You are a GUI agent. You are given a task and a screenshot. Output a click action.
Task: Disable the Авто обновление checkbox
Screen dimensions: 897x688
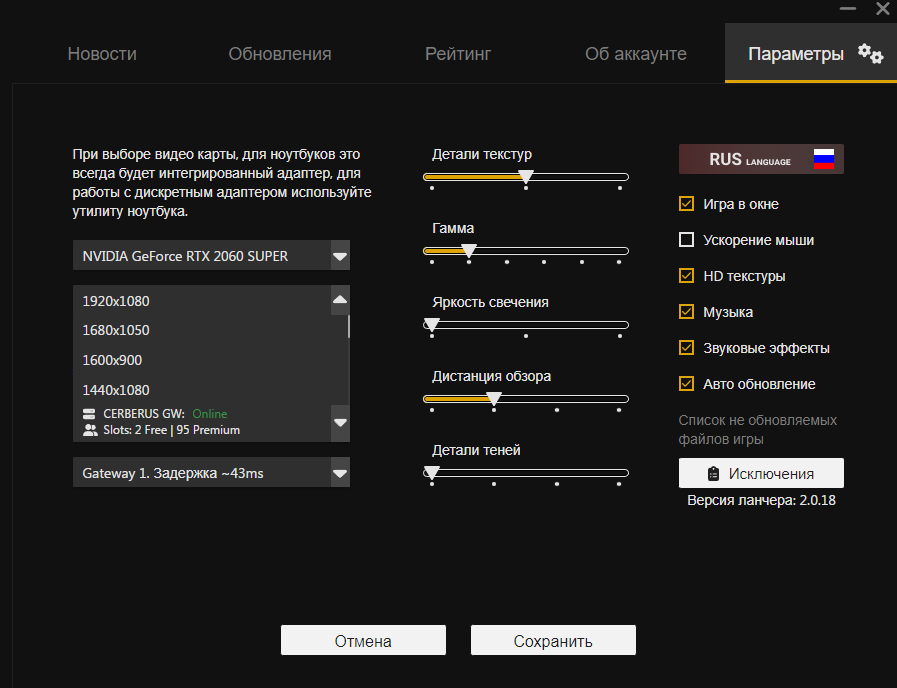tap(686, 384)
